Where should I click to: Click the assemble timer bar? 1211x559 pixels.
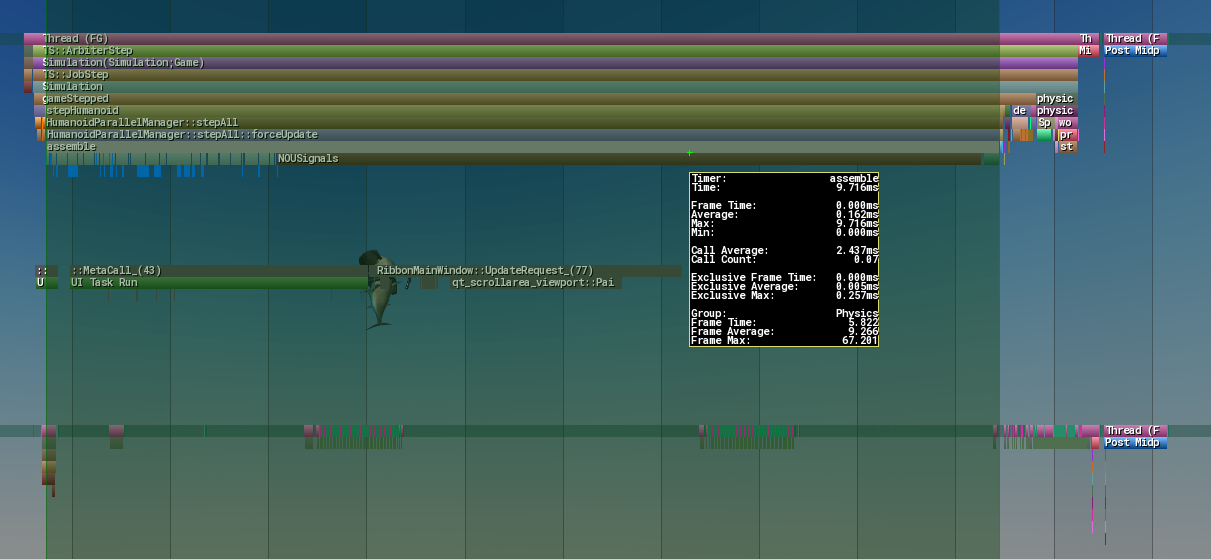point(522,146)
